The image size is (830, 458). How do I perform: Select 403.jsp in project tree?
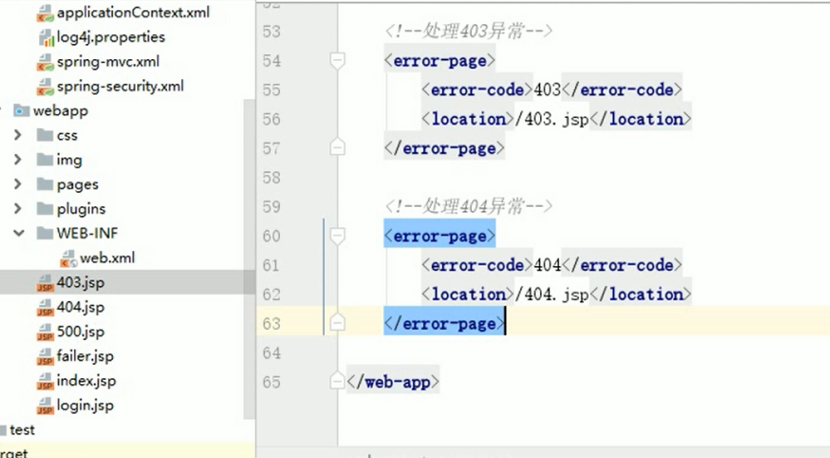tap(80, 282)
